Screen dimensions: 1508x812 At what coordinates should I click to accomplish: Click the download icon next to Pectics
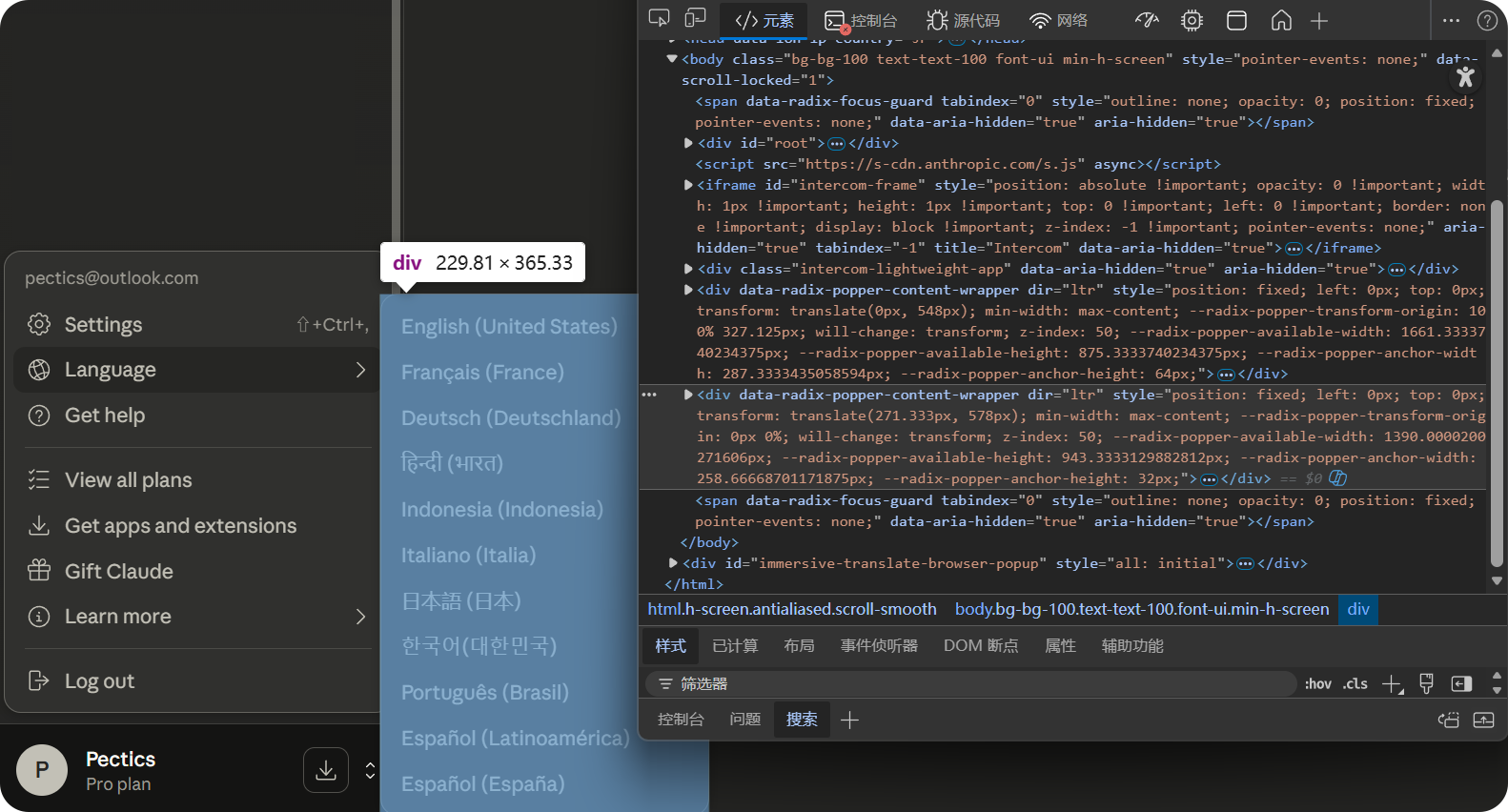point(326,770)
